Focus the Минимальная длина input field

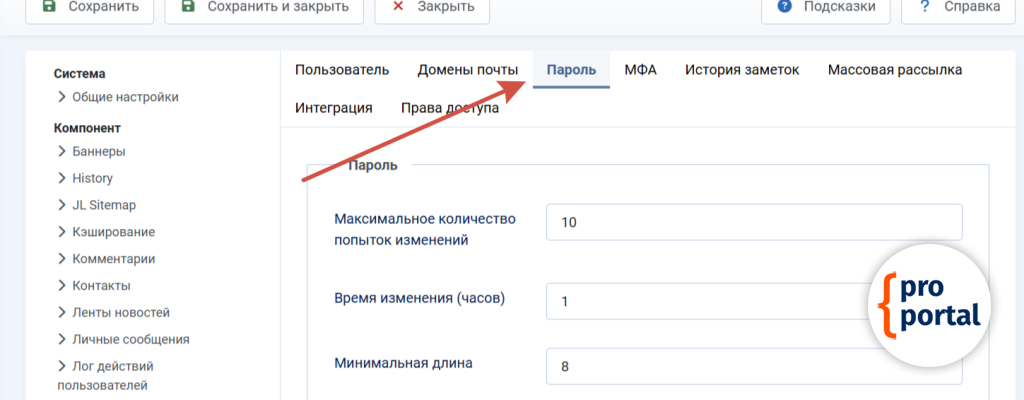click(x=753, y=366)
